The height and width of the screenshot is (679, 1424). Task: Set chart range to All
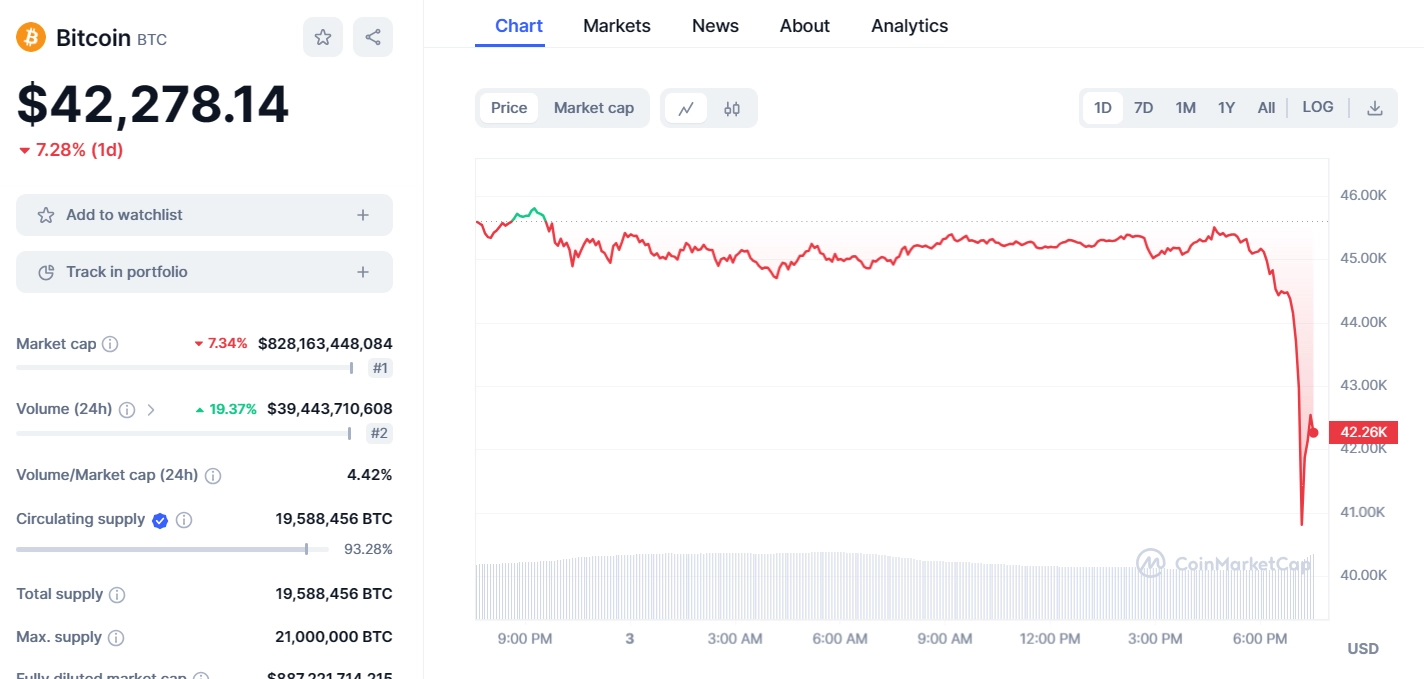[1266, 108]
